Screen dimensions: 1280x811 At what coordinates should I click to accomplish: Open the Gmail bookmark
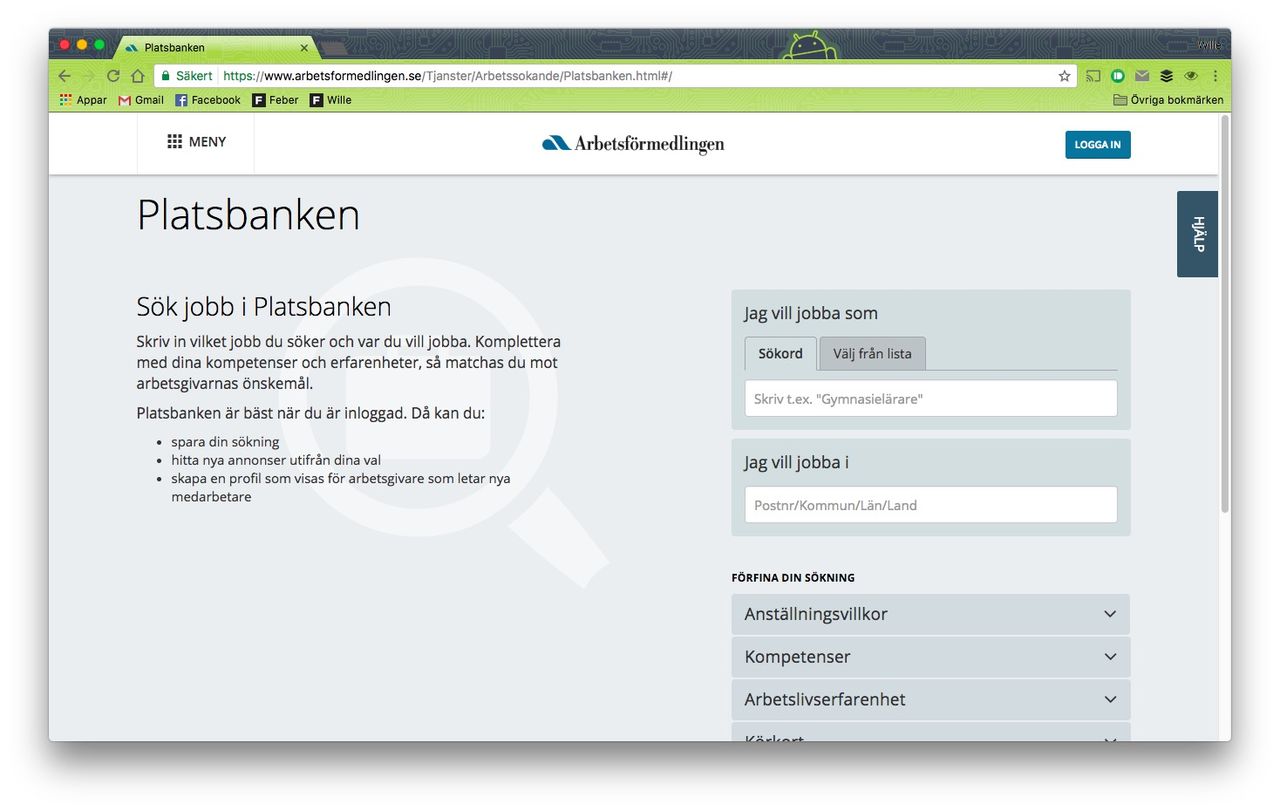tap(141, 100)
